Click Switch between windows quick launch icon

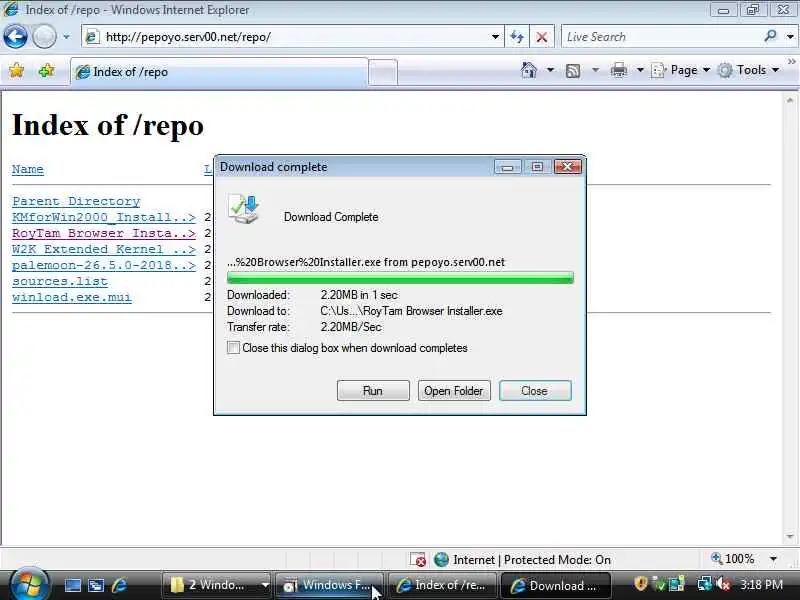tap(96, 586)
